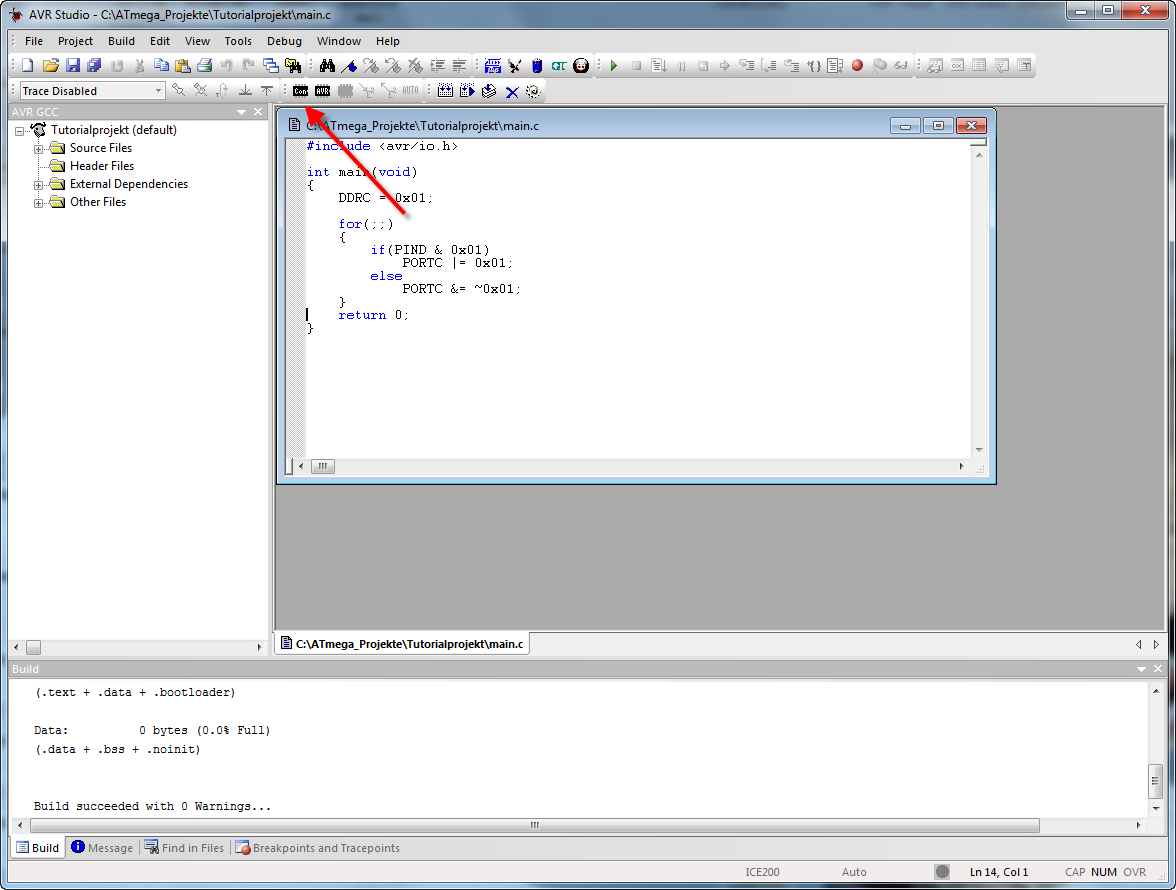Image resolution: width=1176 pixels, height=890 pixels.
Task: Click the gear icon after the blue X
Action: (533, 91)
